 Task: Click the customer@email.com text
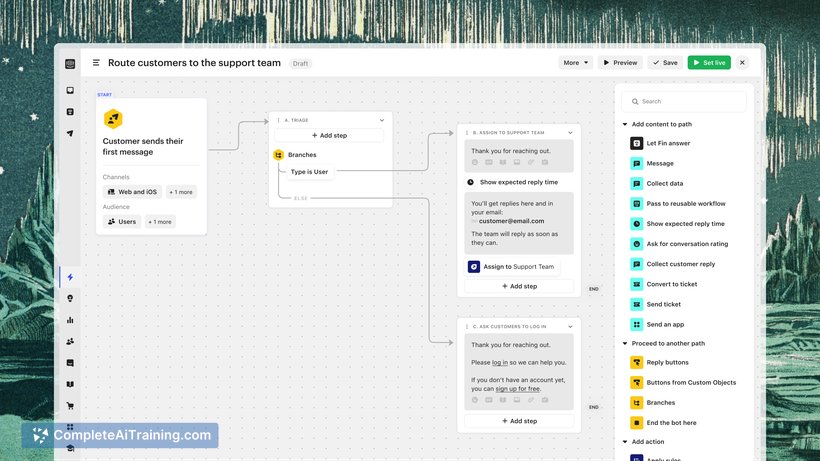coord(511,221)
